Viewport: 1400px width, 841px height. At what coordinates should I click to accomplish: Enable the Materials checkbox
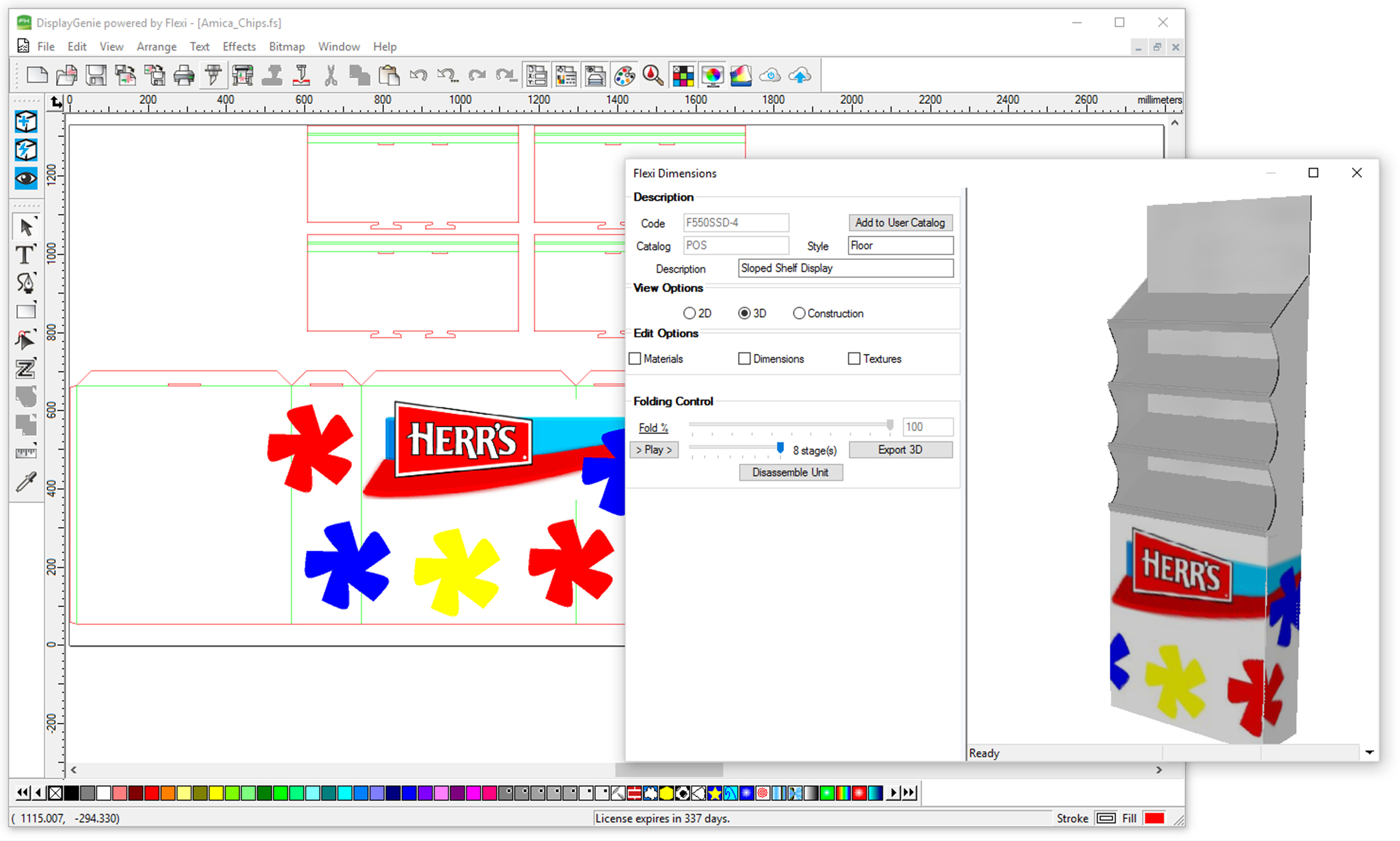(635, 359)
